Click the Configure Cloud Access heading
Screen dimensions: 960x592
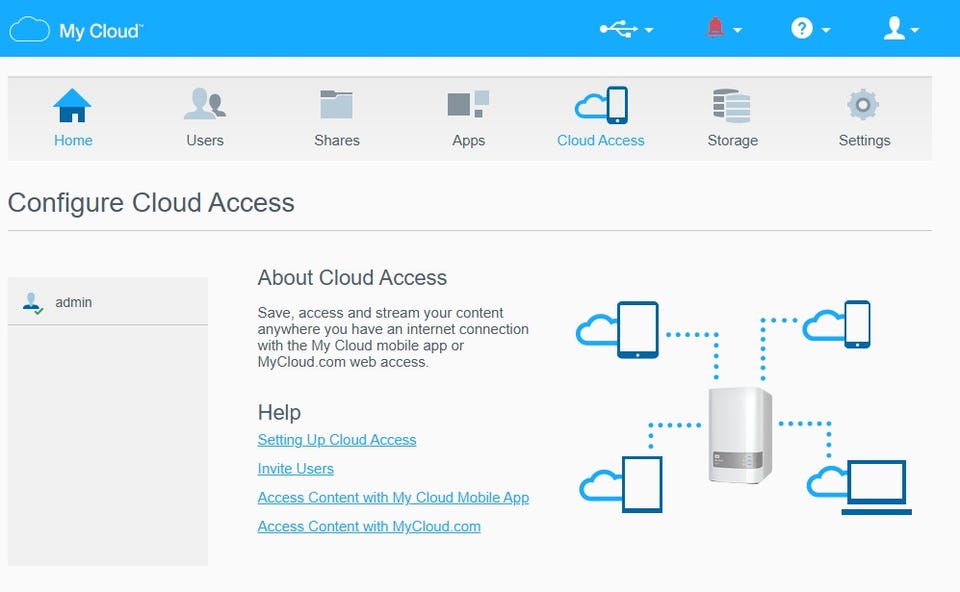151,203
